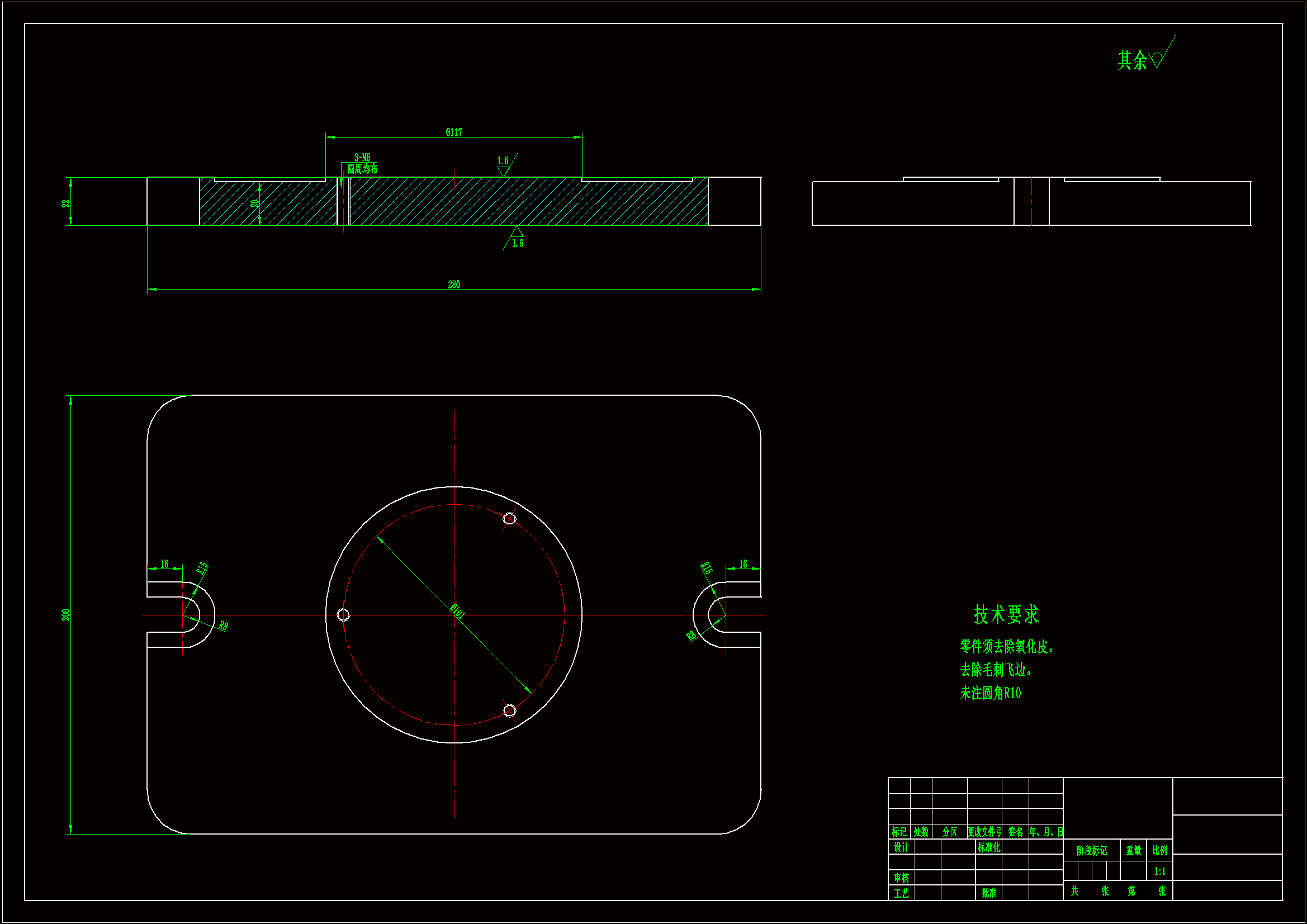Click the lower 1.6 roughness triangle
This screenshot has width=1307, height=924.
click(517, 233)
